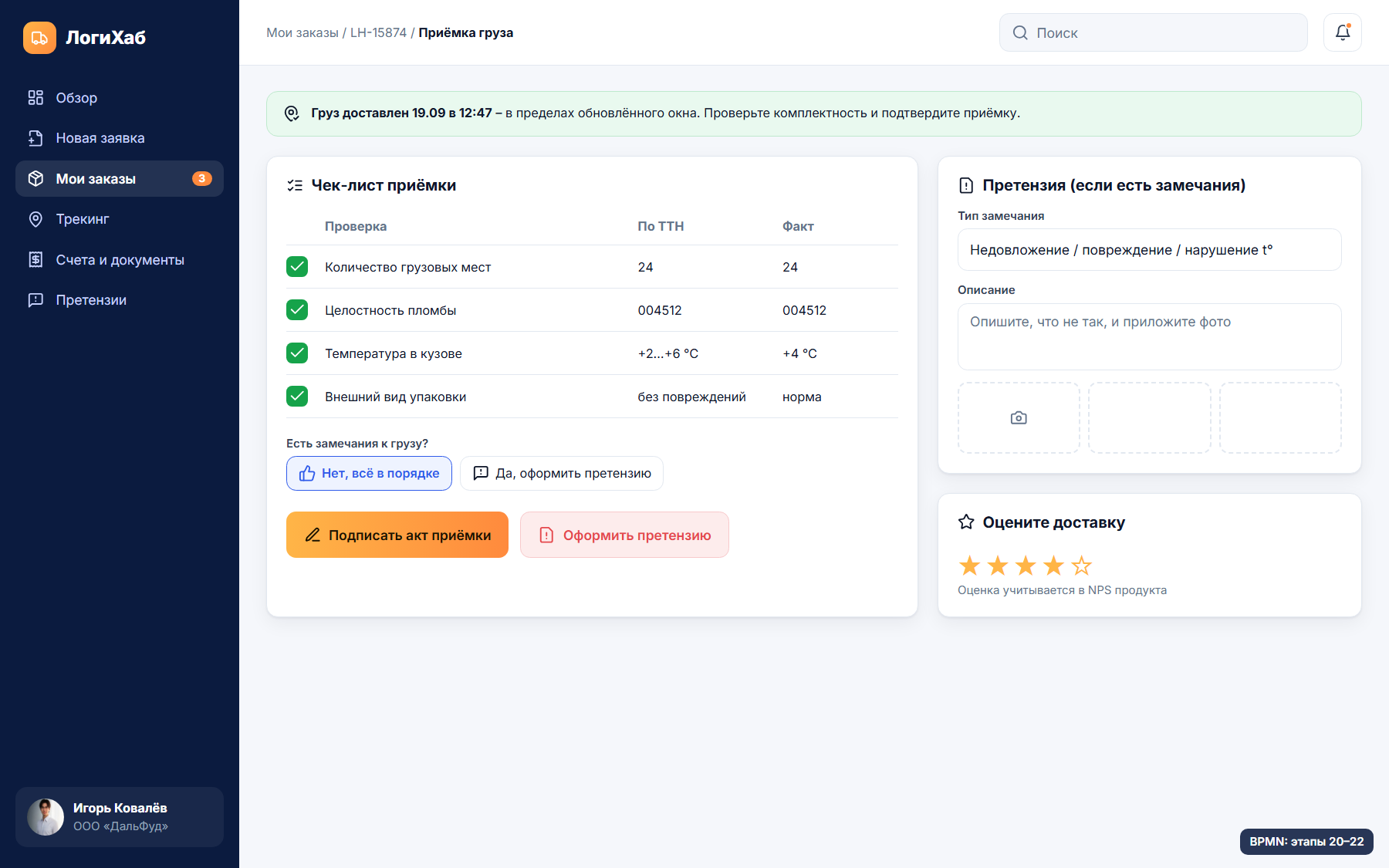Screen dimensions: 1389x868
Task: Click the camera icon to add a photo
Action: 1019,418
